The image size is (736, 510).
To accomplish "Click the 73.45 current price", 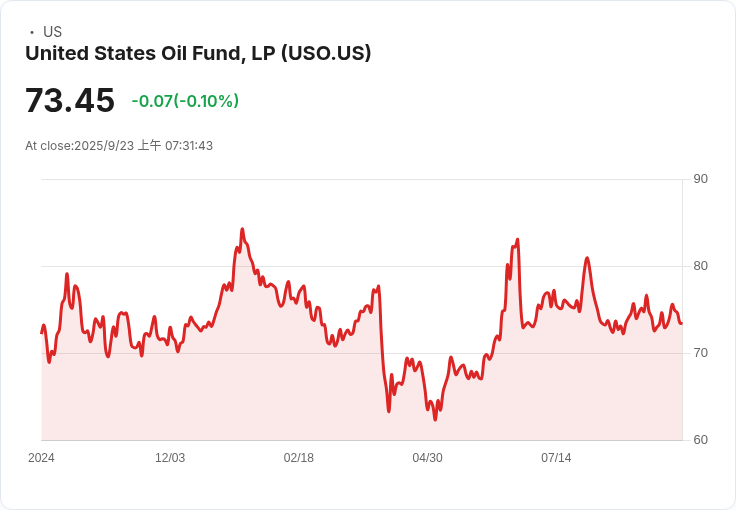I will (x=70, y=100).
